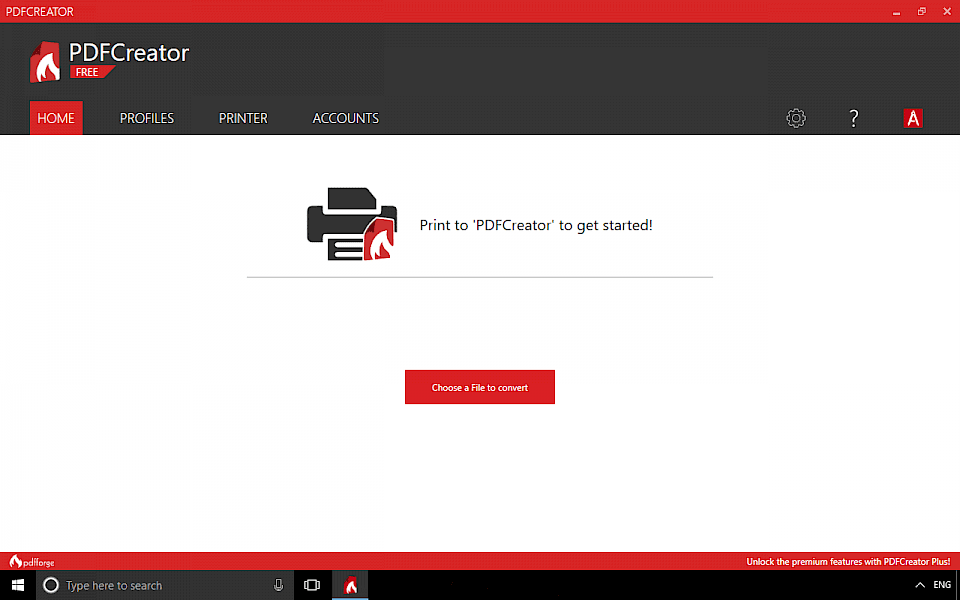This screenshot has width=960, height=600.
Task: Go to the PRINTER tab
Action: tap(243, 118)
